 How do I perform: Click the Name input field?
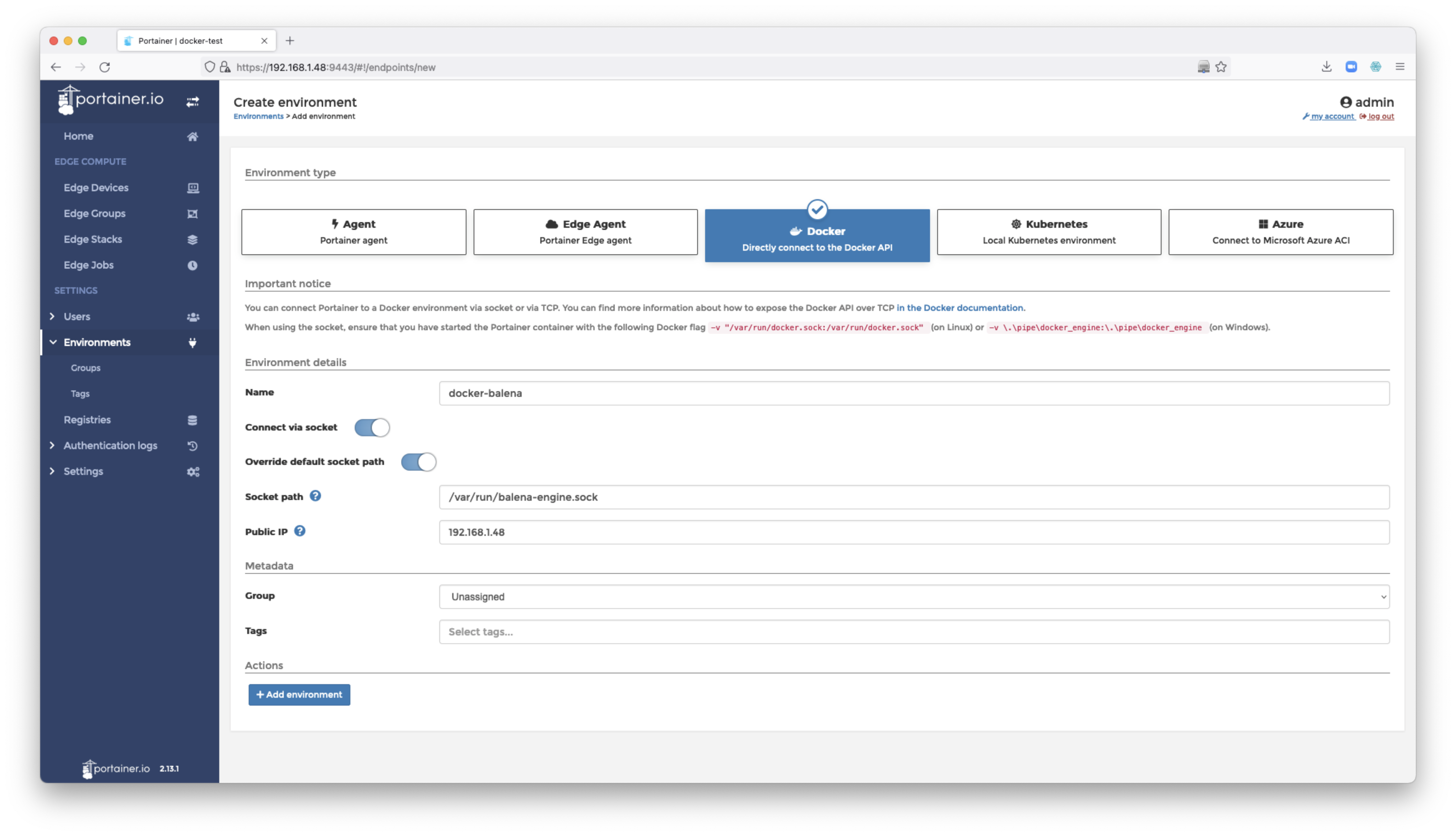pos(914,393)
